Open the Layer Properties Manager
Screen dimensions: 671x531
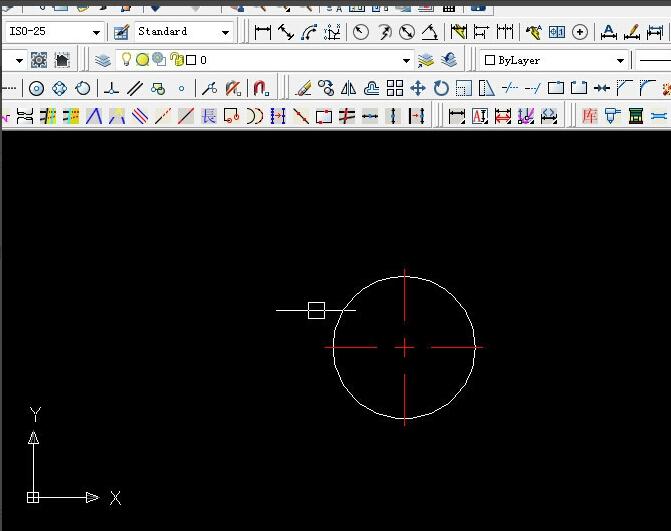pyautogui.click(x=103, y=60)
